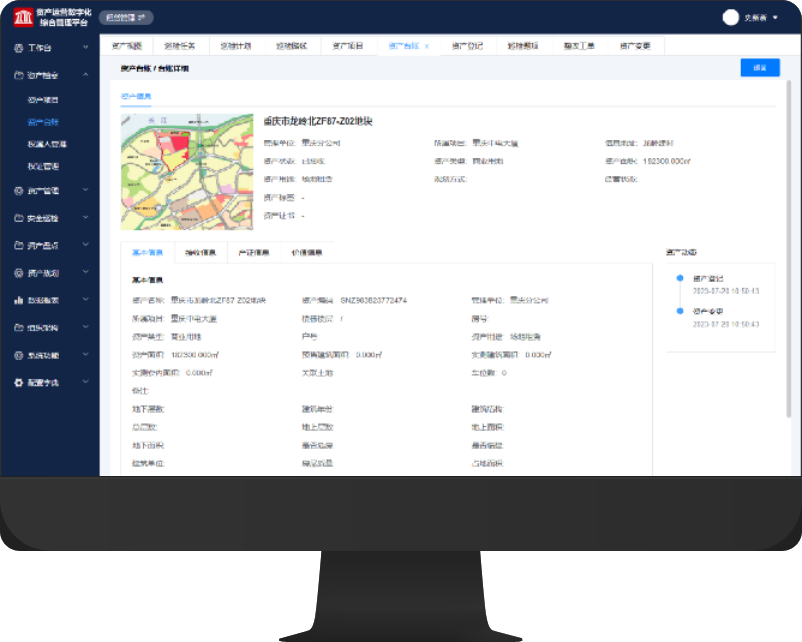802x642 pixels.
Task: Click the 数据报表 bar chart icon
Action: [x=18, y=300]
